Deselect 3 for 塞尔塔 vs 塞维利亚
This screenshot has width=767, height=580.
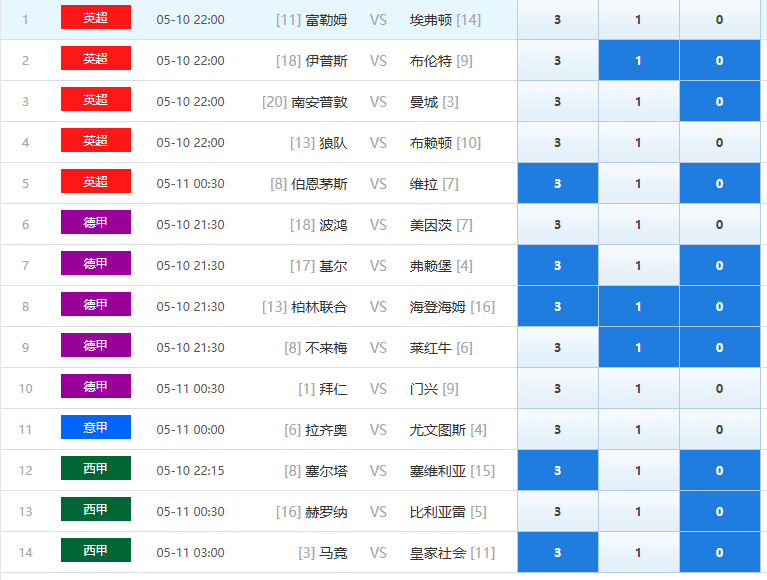[558, 470]
